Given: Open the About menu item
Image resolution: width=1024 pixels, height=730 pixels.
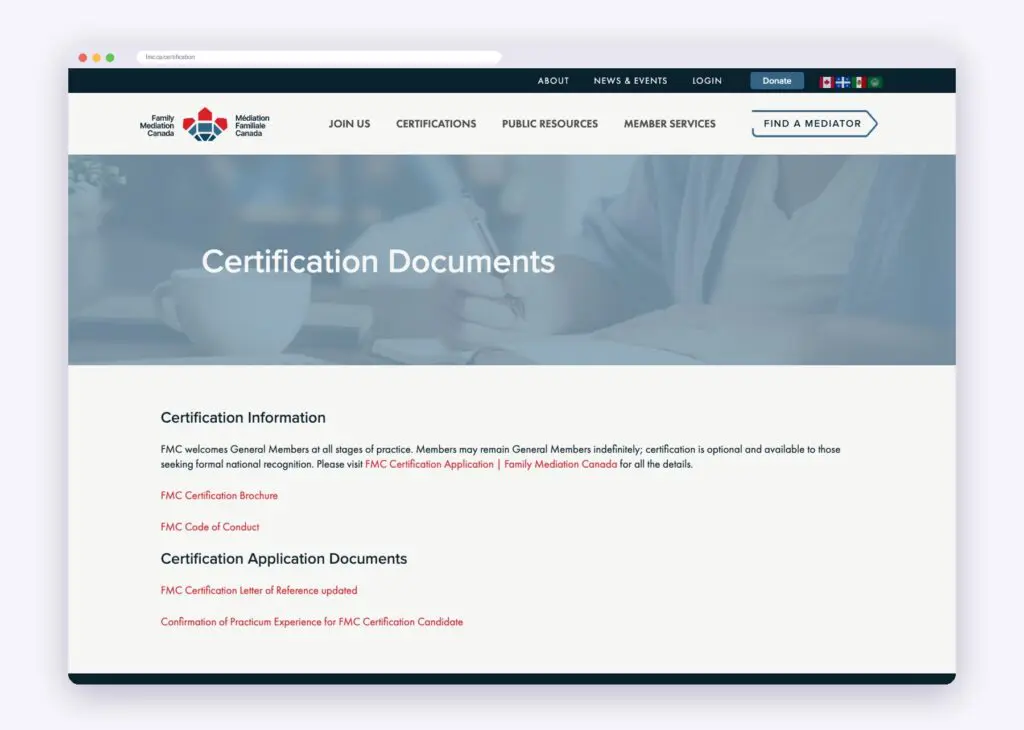Looking at the screenshot, I should click(x=553, y=81).
